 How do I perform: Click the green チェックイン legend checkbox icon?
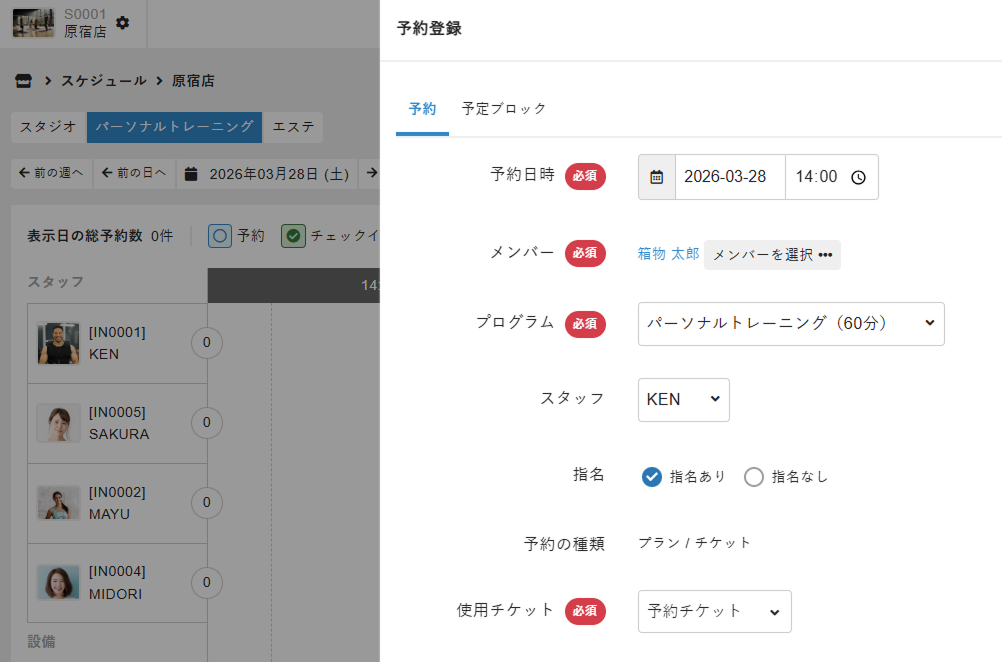293,236
